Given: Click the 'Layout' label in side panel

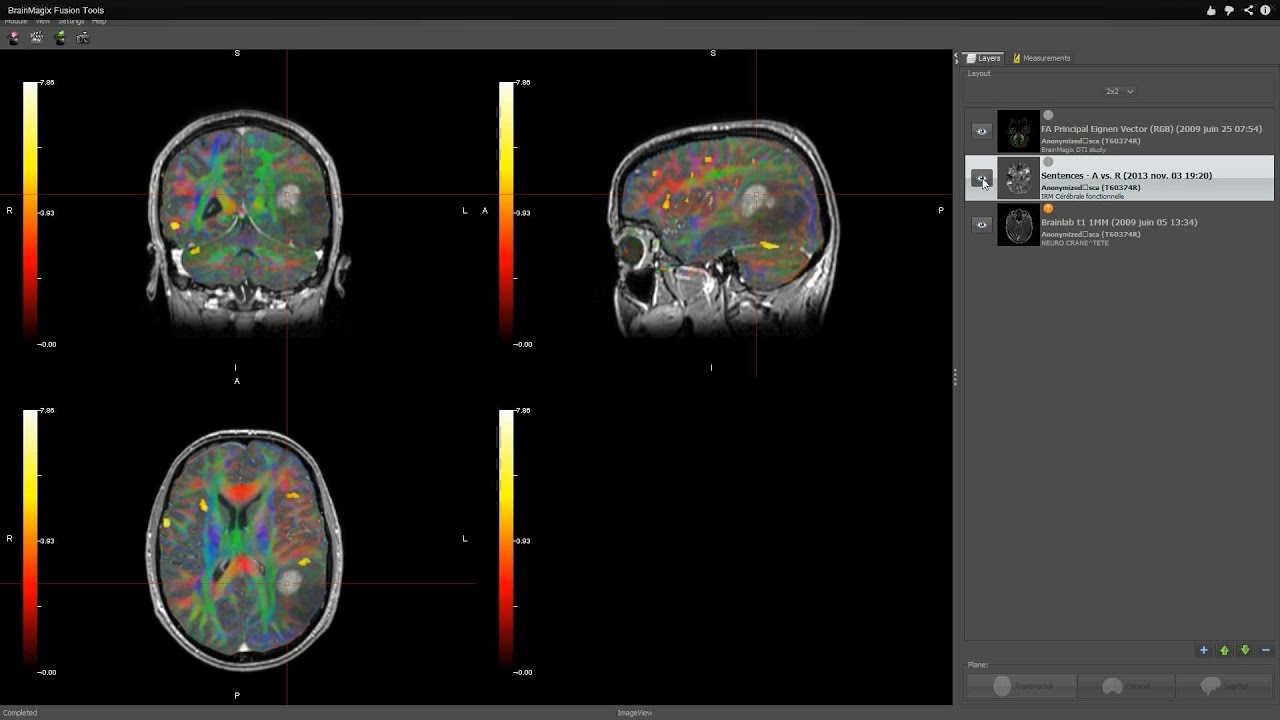Looking at the screenshot, I should (979, 74).
